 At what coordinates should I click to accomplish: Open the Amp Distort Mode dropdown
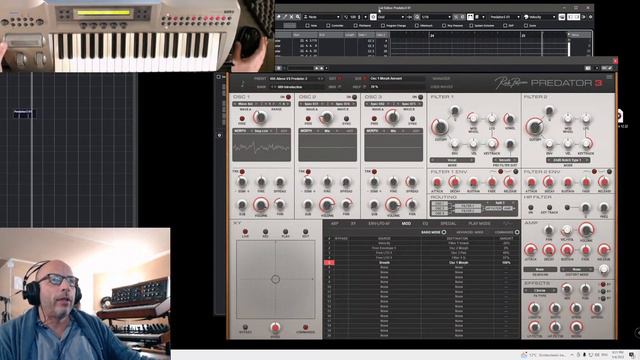(x=576, y=269)
